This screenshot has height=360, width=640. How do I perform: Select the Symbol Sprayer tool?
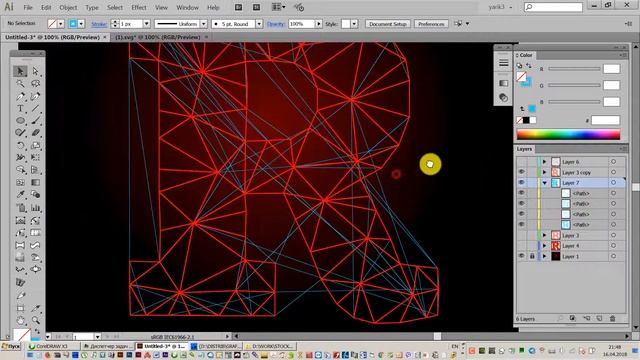(20, 208)
